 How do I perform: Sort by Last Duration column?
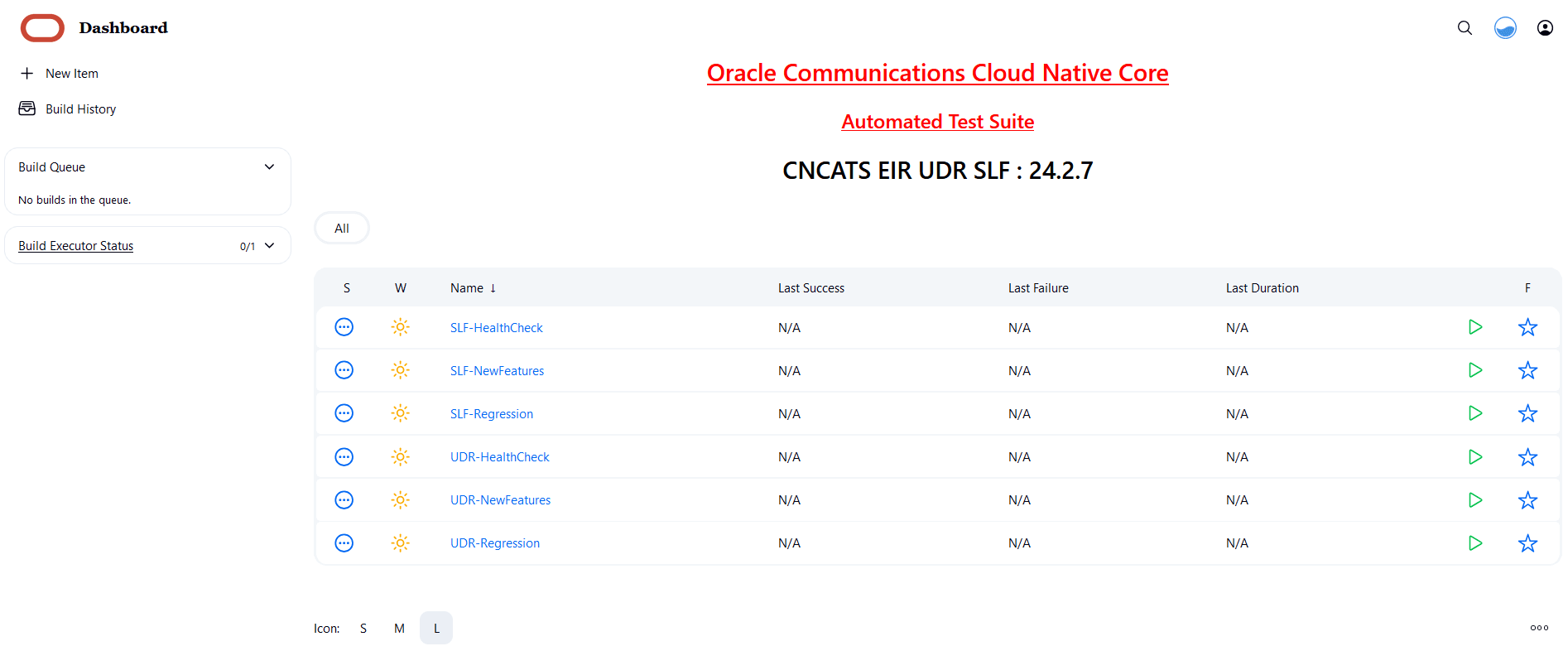point(1263,288)
